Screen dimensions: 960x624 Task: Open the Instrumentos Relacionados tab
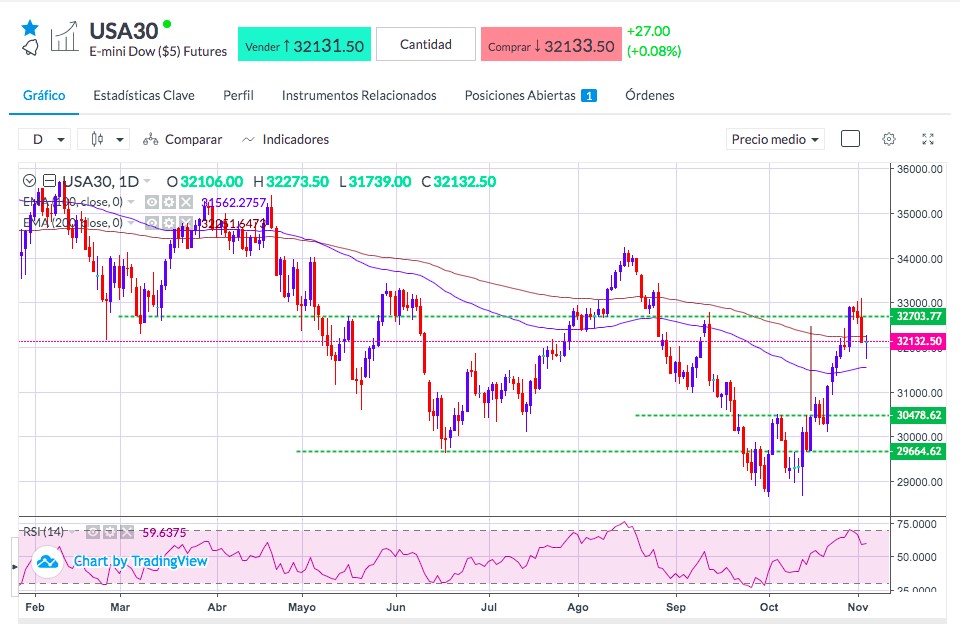click(359, 96)
